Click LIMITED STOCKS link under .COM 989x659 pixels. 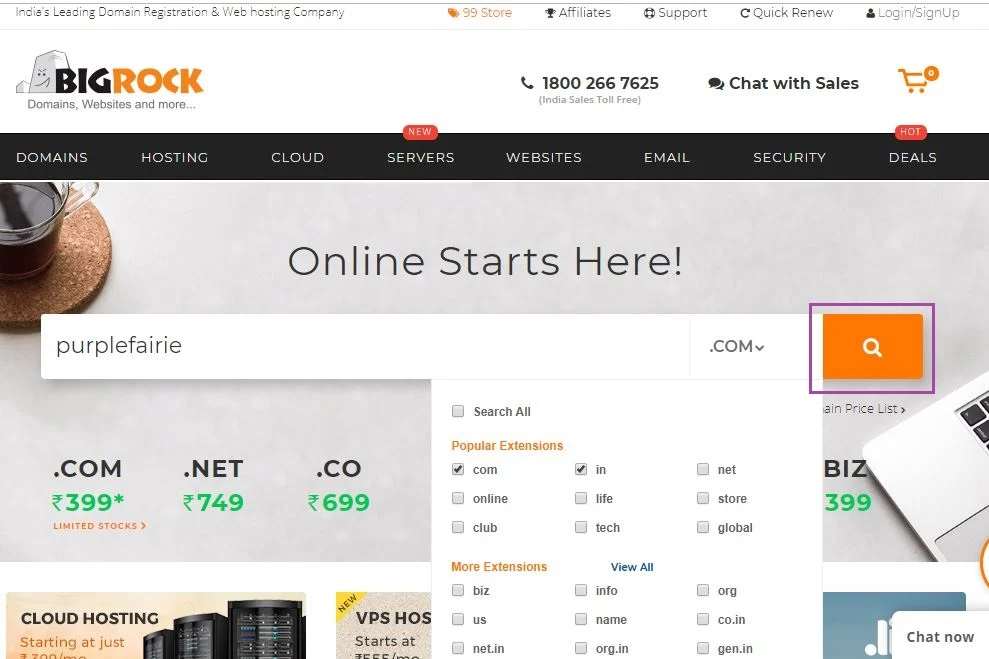[x=99, y=525]
